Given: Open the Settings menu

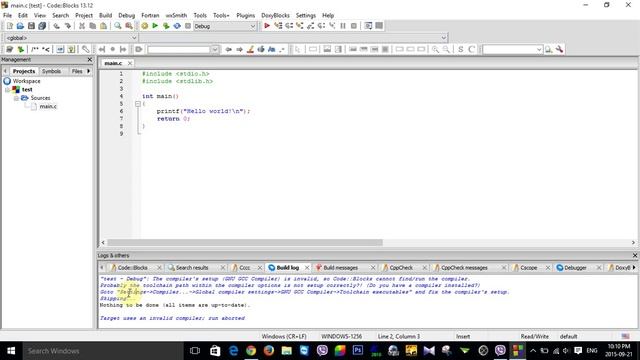Looking at the screenshot, I should point(306,15).
